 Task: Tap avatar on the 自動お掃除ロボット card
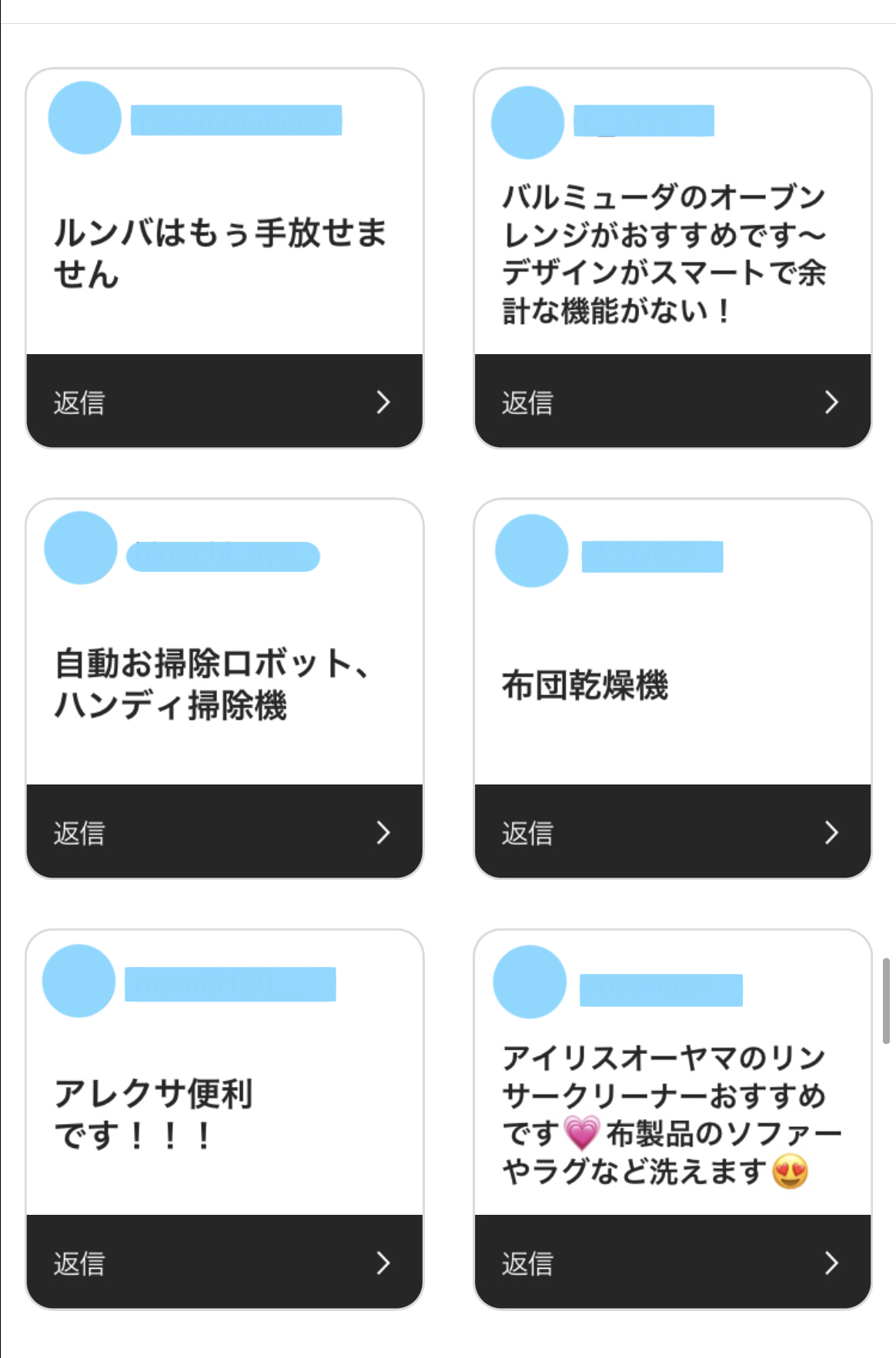point(81,547)
